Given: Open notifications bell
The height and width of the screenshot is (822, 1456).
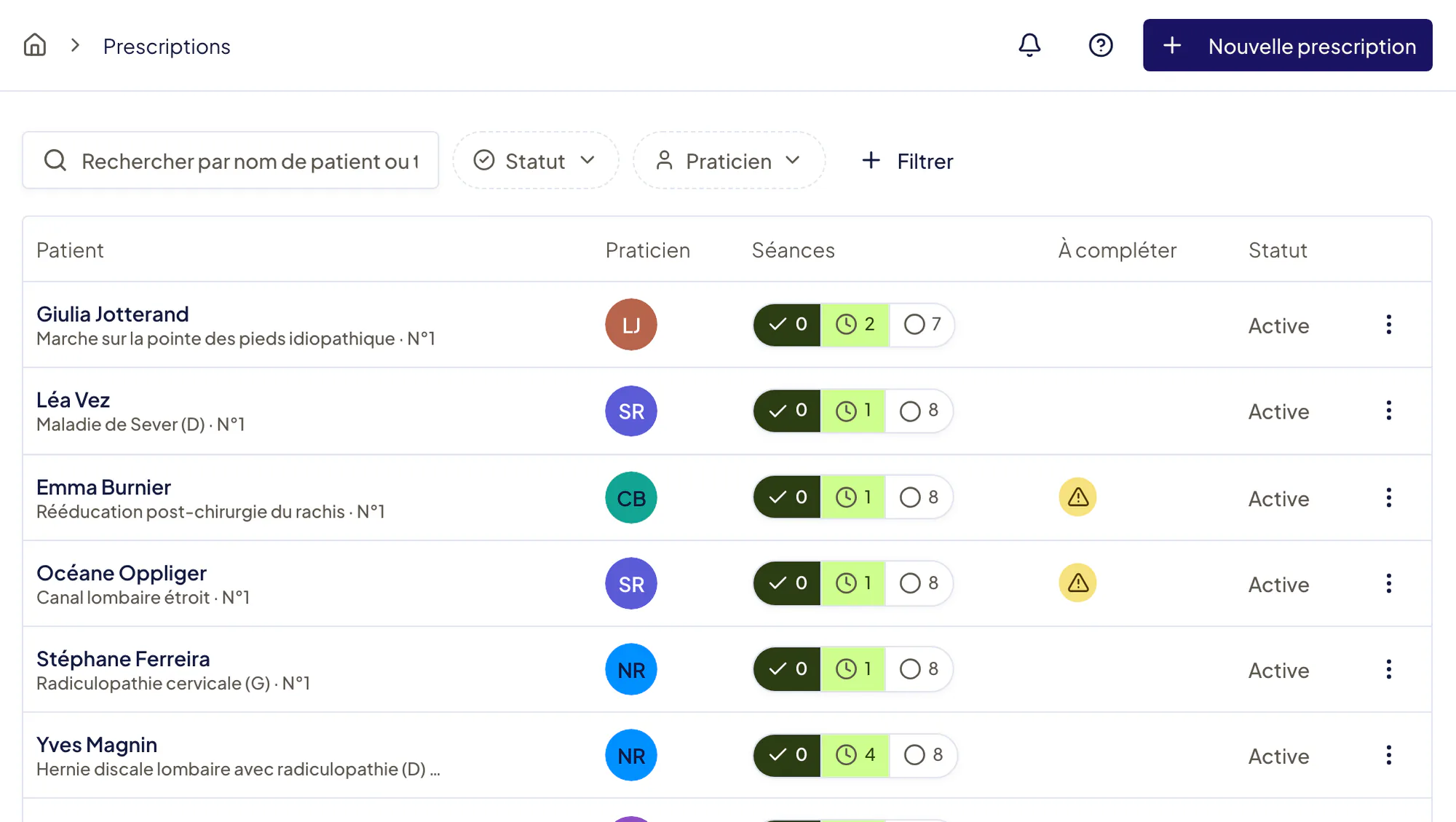Looking at the screenshot, I should coord(1029,45).
